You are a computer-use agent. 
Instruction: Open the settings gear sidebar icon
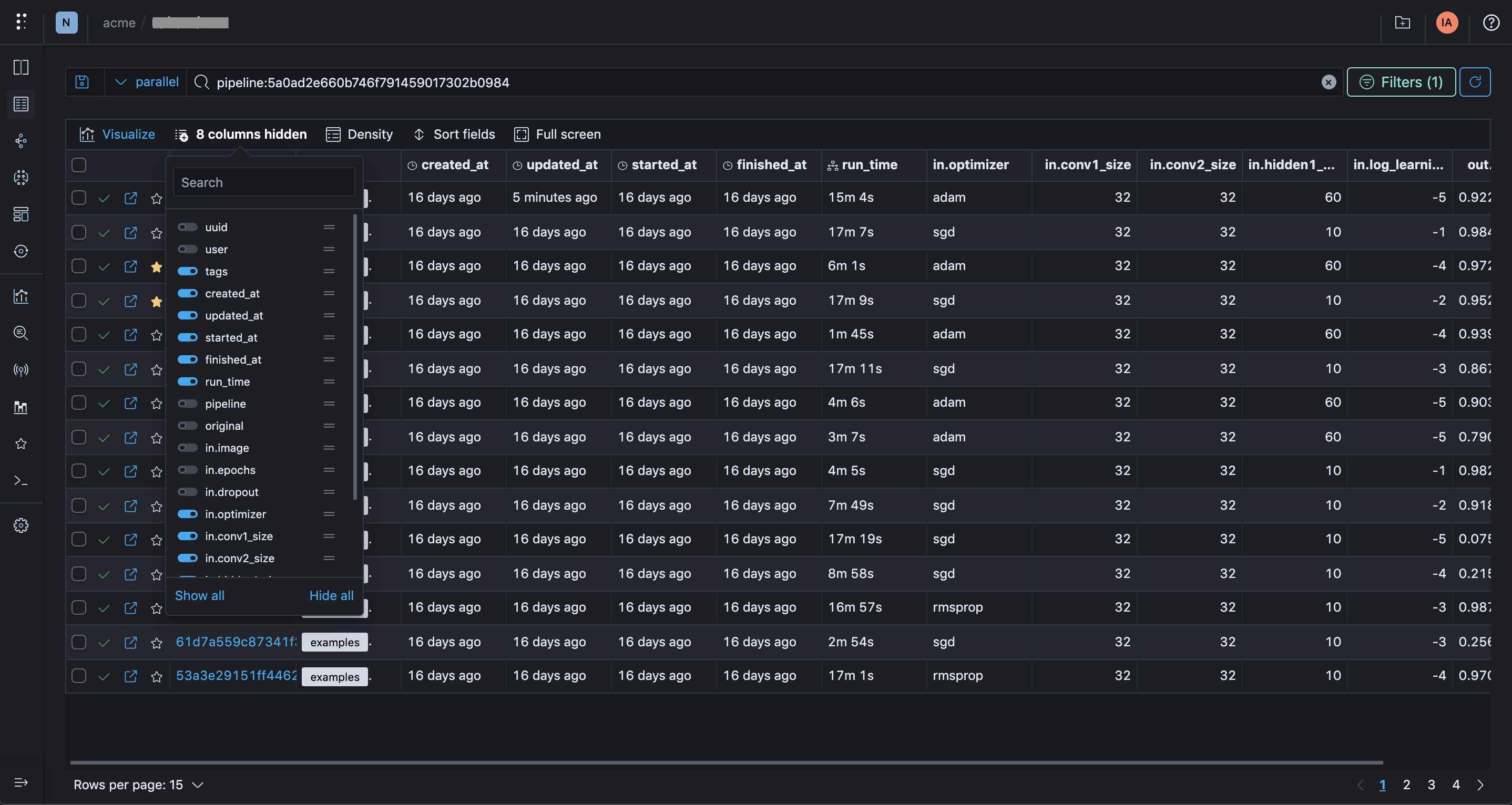tap(21, 525)
